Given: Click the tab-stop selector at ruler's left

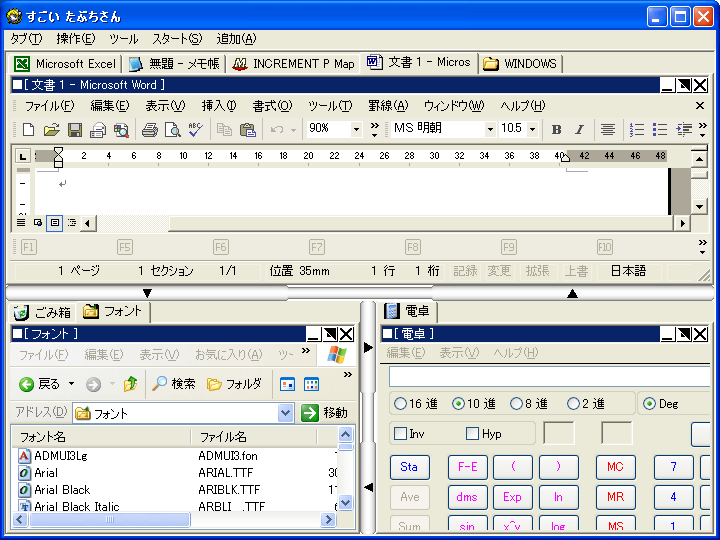Looking at the screenshot, I should (22, 156).
